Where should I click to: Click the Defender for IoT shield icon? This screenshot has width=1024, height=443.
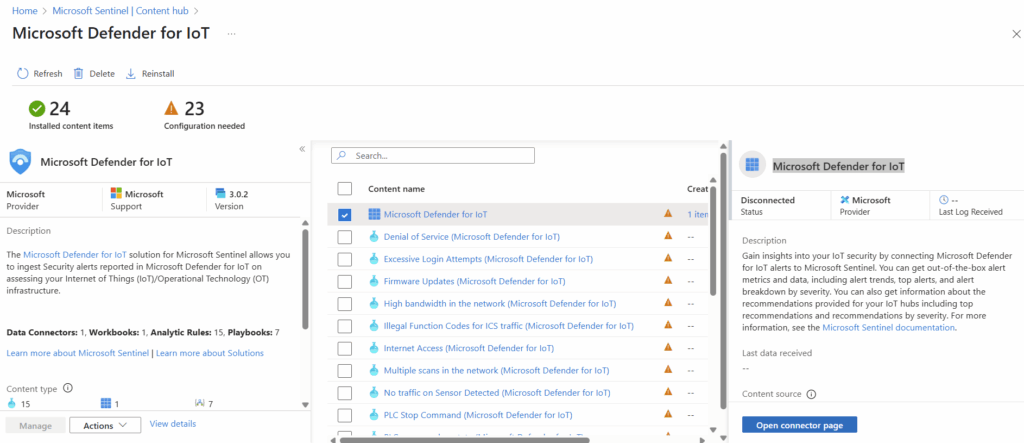[21, 161]
